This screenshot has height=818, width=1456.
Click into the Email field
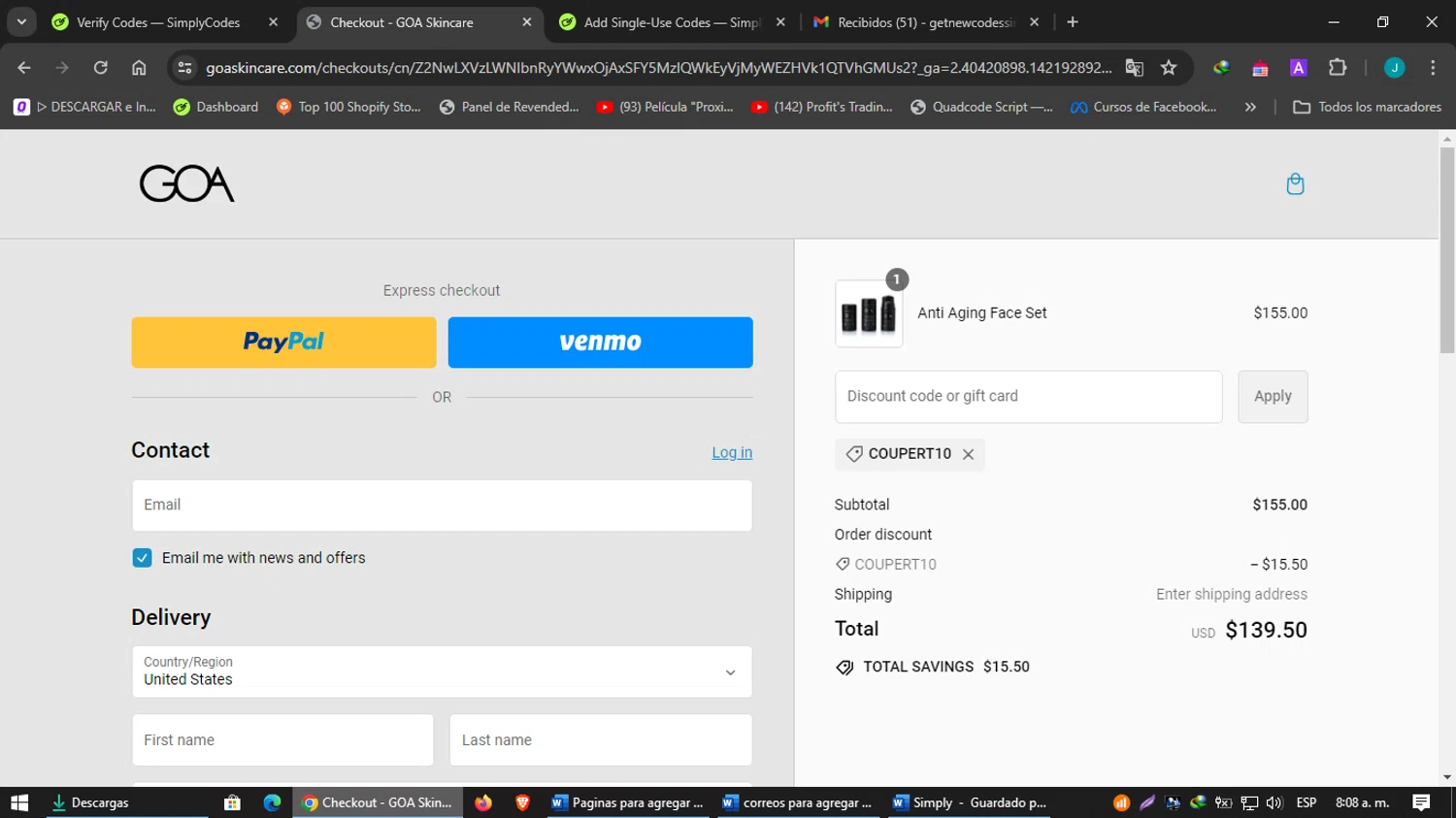pos(442,505)
